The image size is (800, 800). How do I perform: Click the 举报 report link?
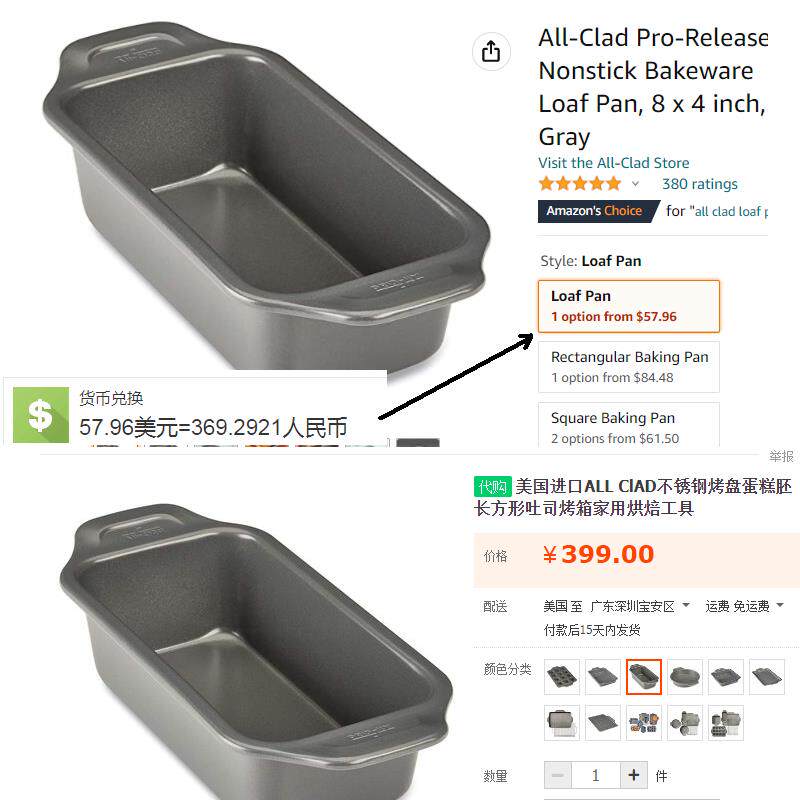pyautogui.click(x=781, y=456)
